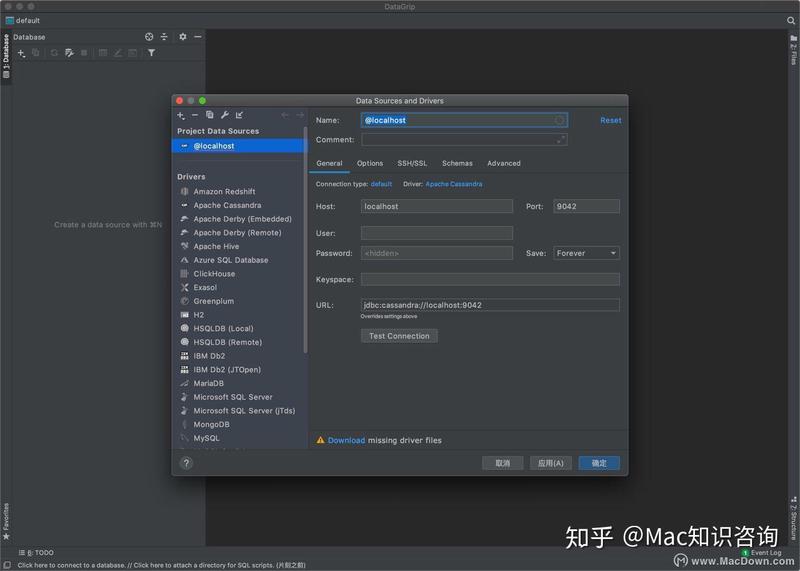The image size is (800, 571).
Task: Click the Test Connection button
Action: tap(399, 336)
